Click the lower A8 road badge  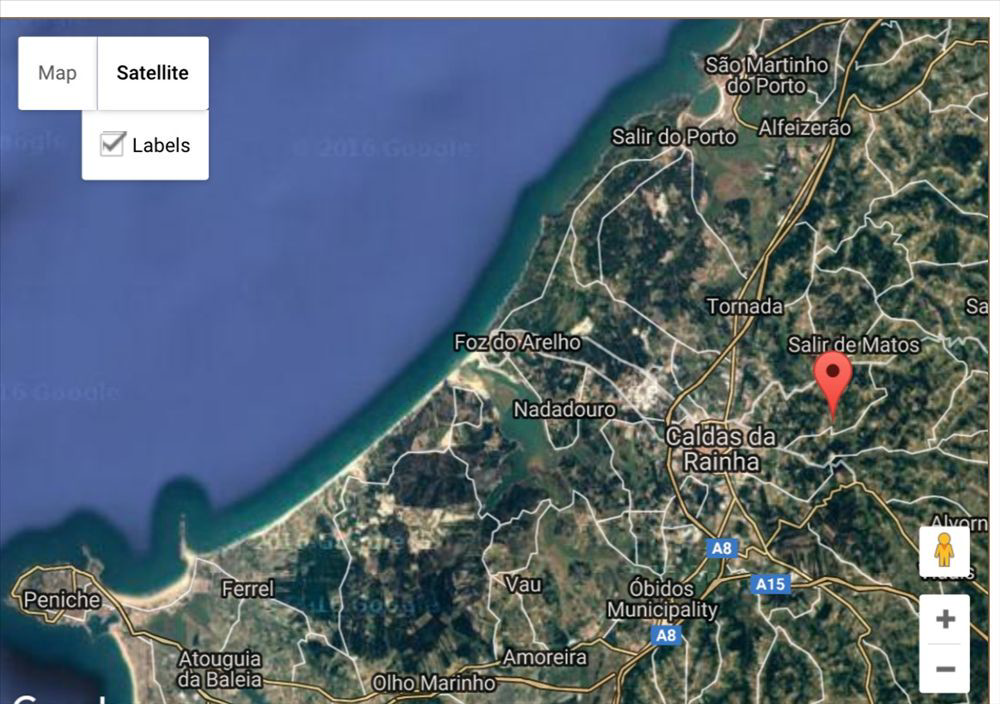click(666, 635)
